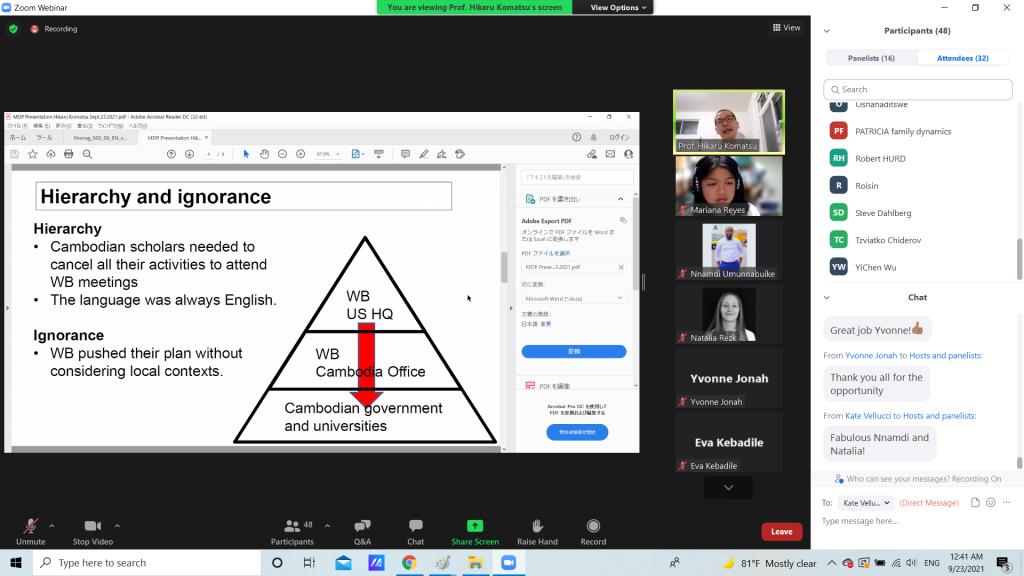Raise Hand in the webinar
The width and height of the screenshot is (1024, 576).
coord(537,532)
